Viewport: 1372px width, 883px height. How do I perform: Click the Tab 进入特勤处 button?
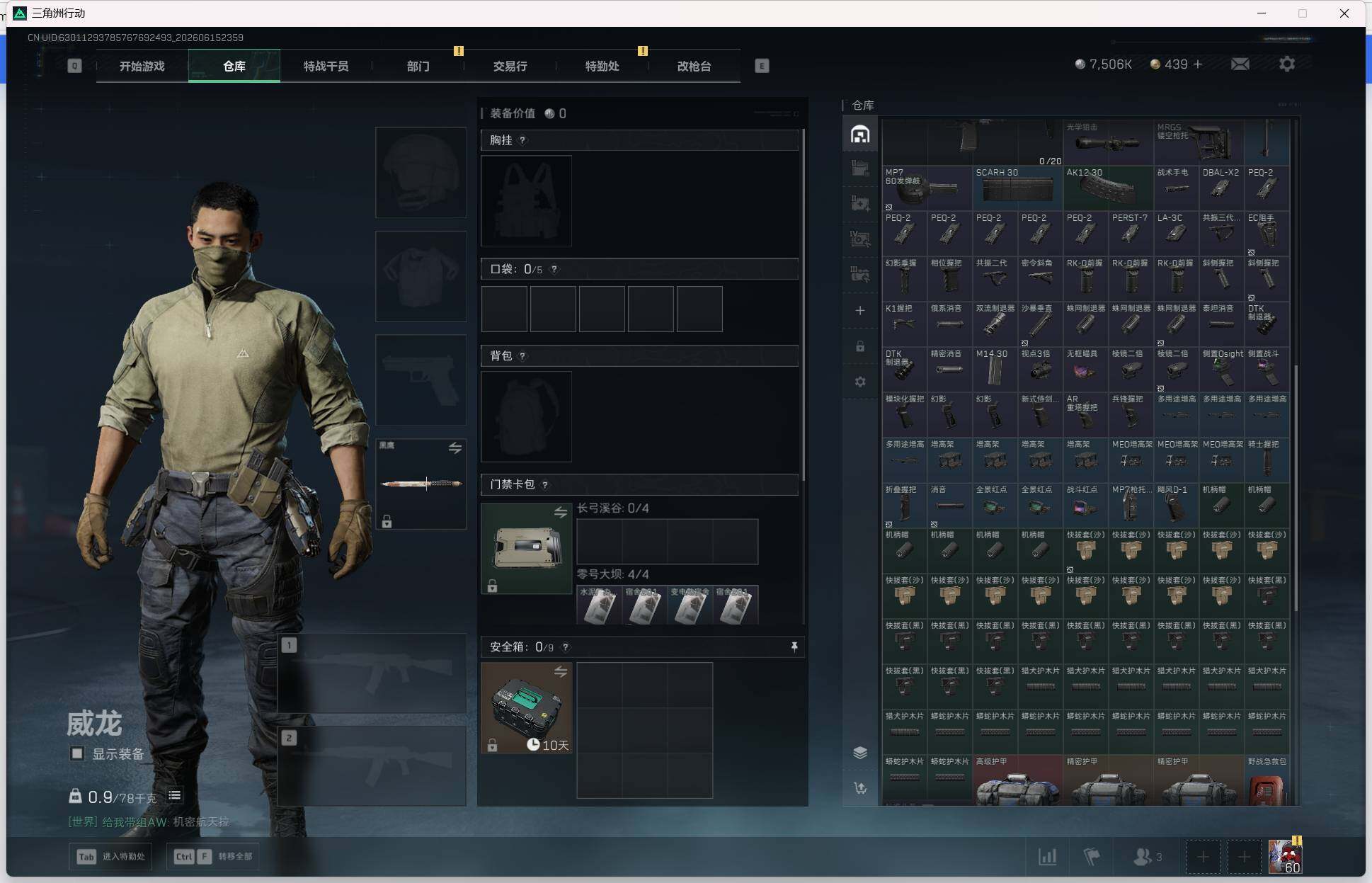coord(111,856)
